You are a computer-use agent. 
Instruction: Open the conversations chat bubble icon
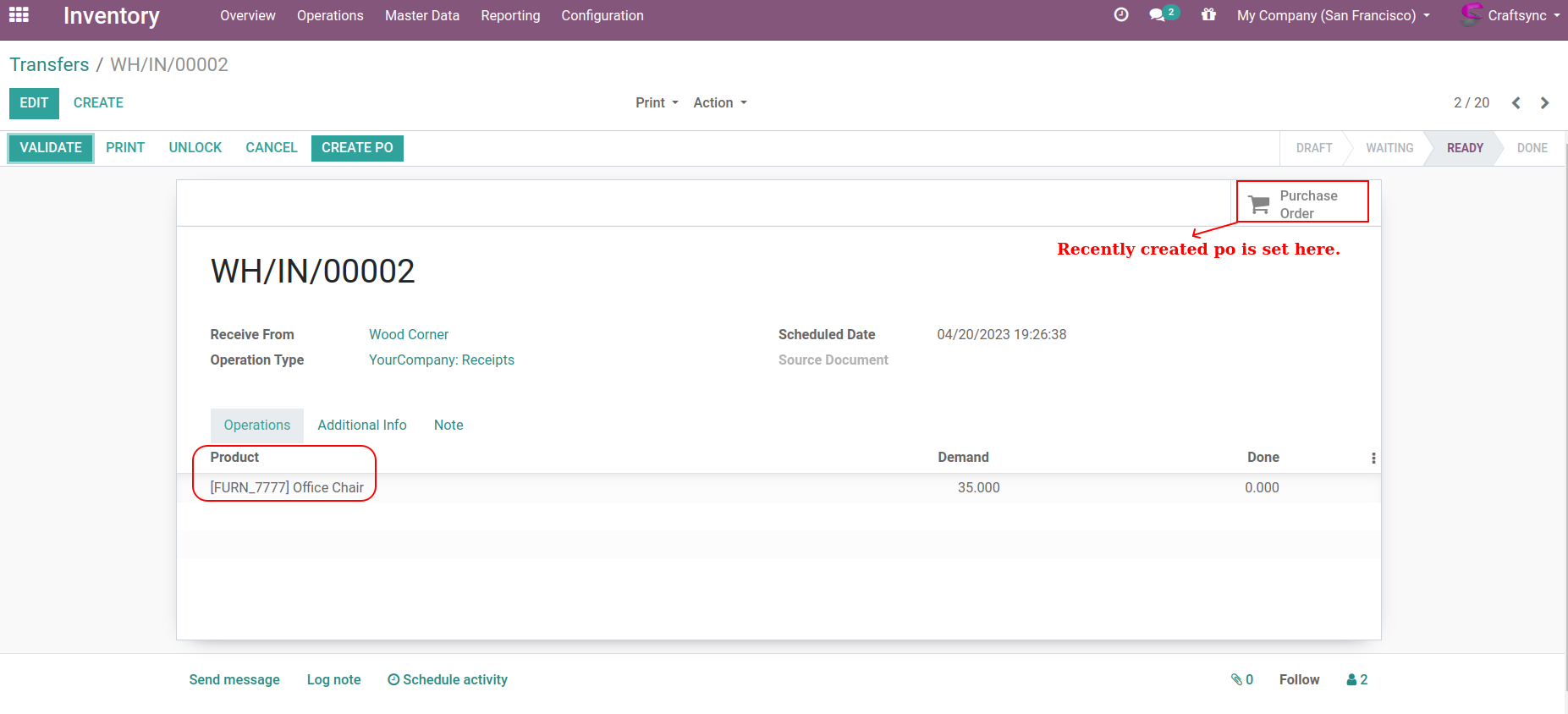[x=1158, y=15]
